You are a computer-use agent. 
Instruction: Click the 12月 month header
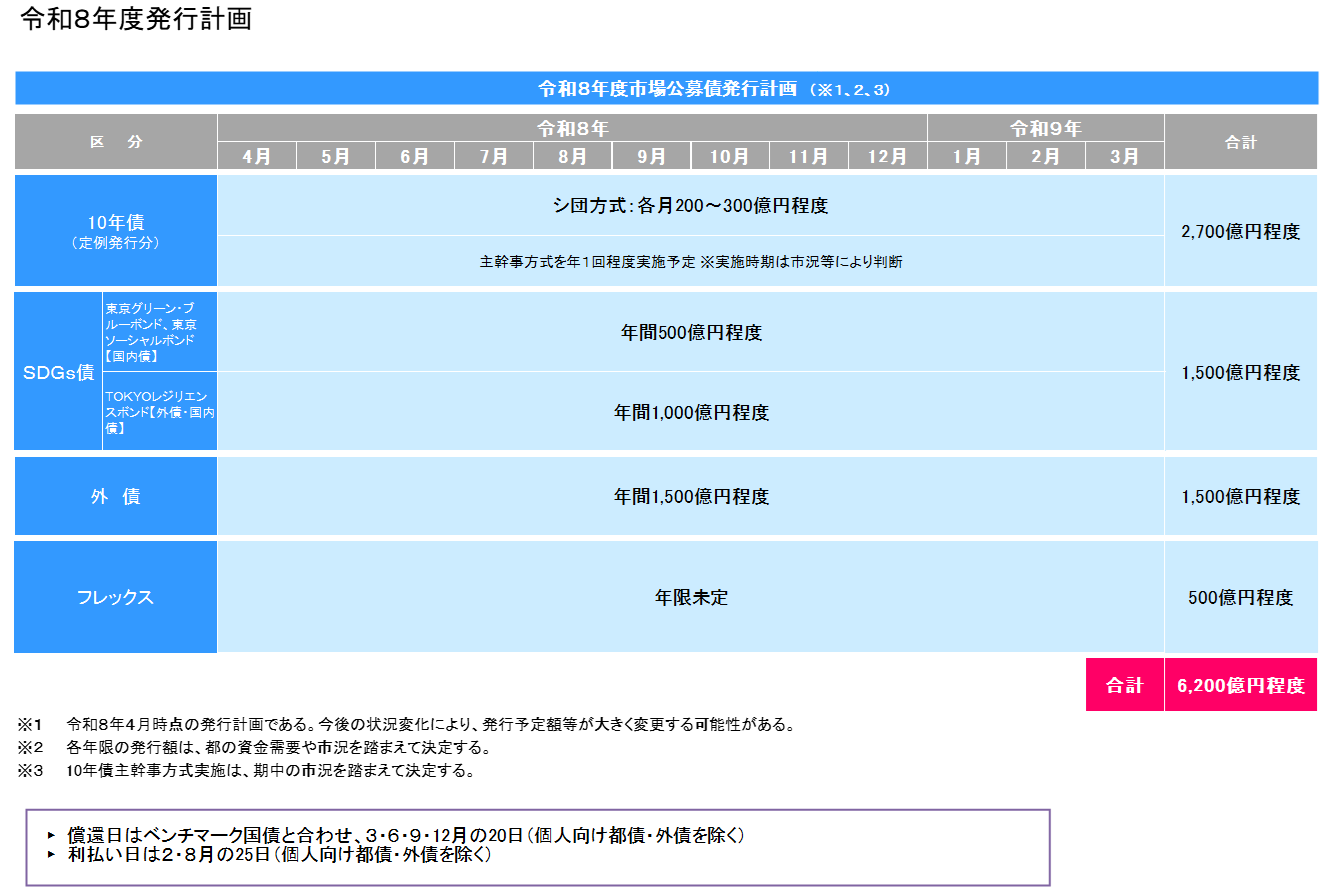point(888,156)
